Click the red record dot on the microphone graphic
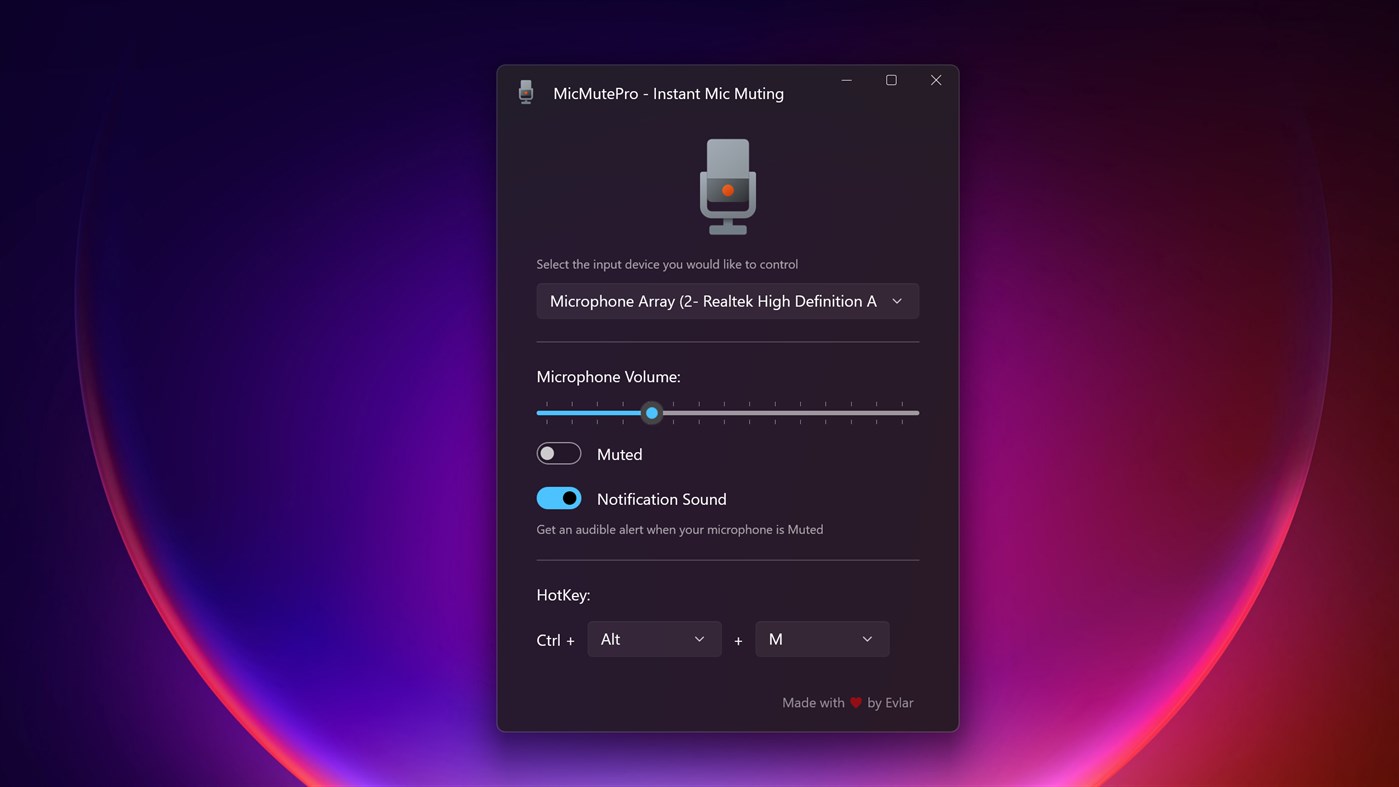Screen dimensions: 1399x787 click(727, 189)
